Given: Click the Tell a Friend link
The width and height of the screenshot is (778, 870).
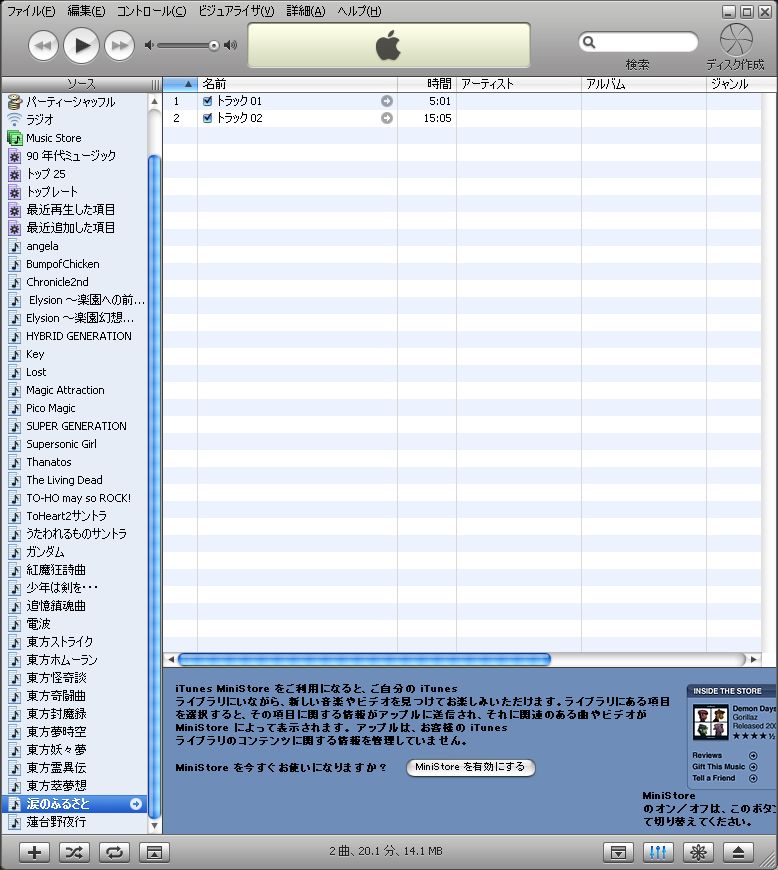Looking at the screenshot, I should [714, 778].
